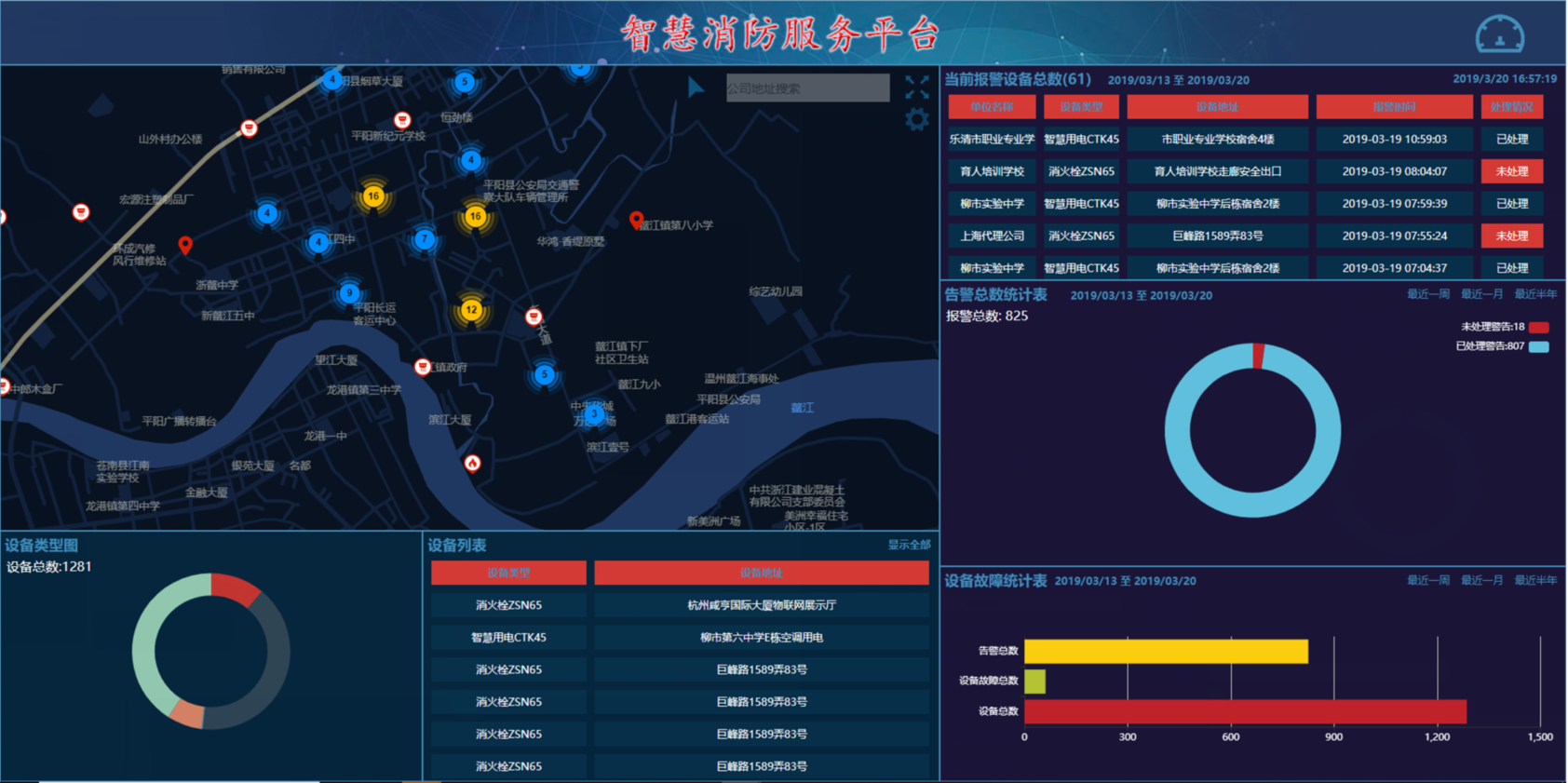Viewport: 1568px width, 783px height.
Task: Click red pin beside 鳌江镇第八小学
Action: tap(636, 221)
